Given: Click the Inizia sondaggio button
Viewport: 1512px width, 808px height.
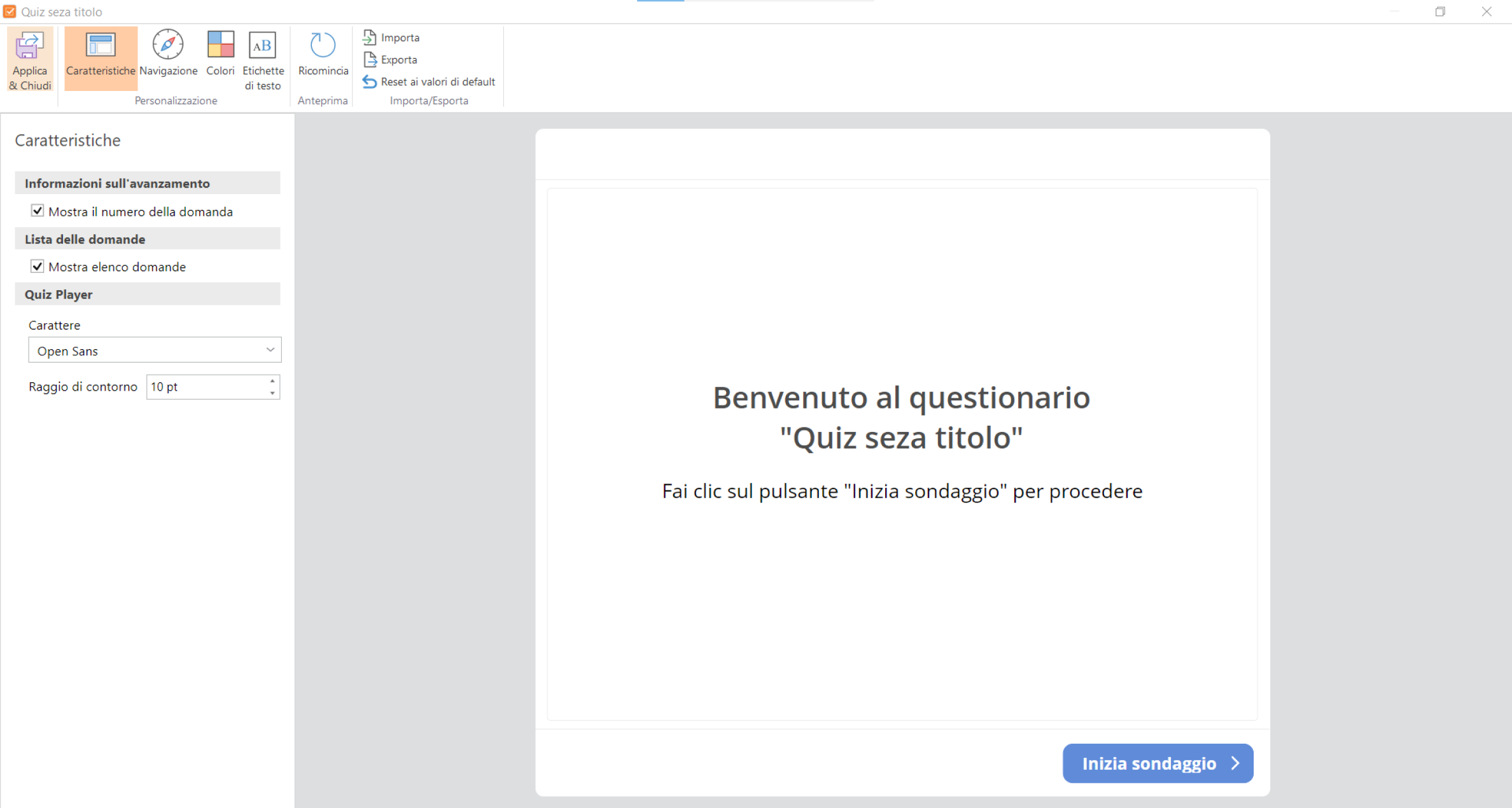Looking at the screenshot, I should click(1158, 763).
